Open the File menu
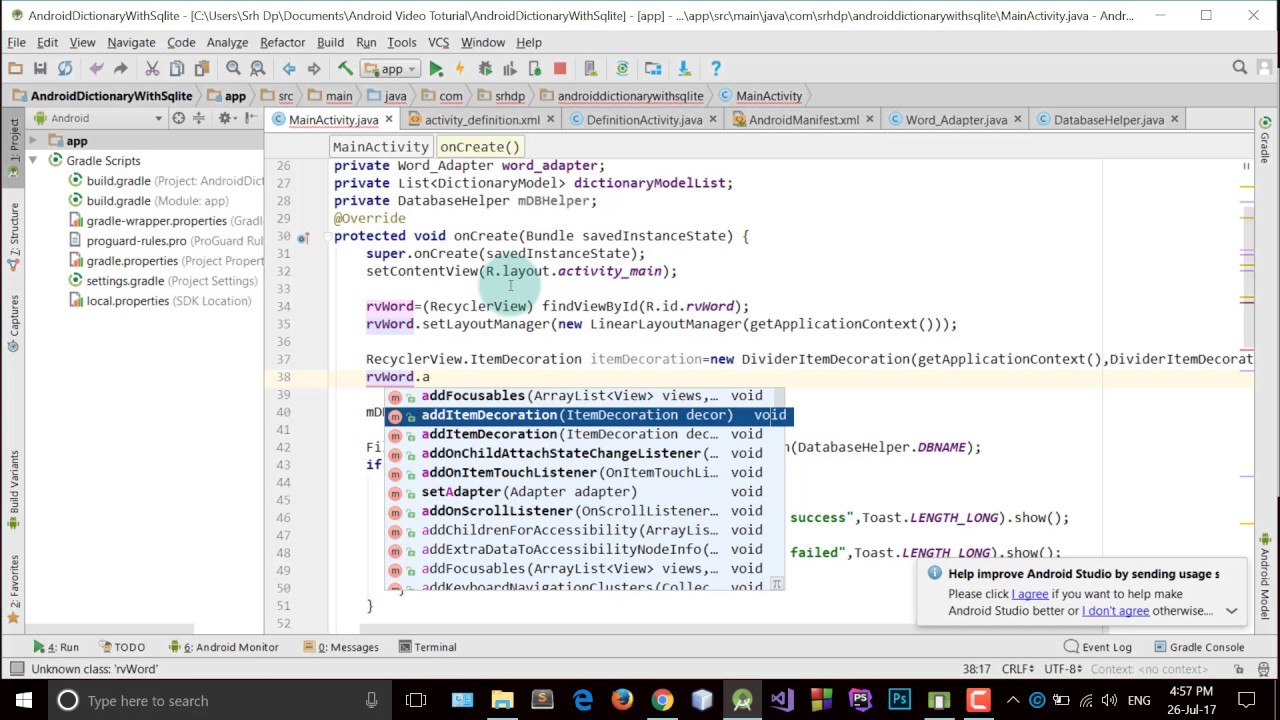1280x720 pixels. [17, 42]
